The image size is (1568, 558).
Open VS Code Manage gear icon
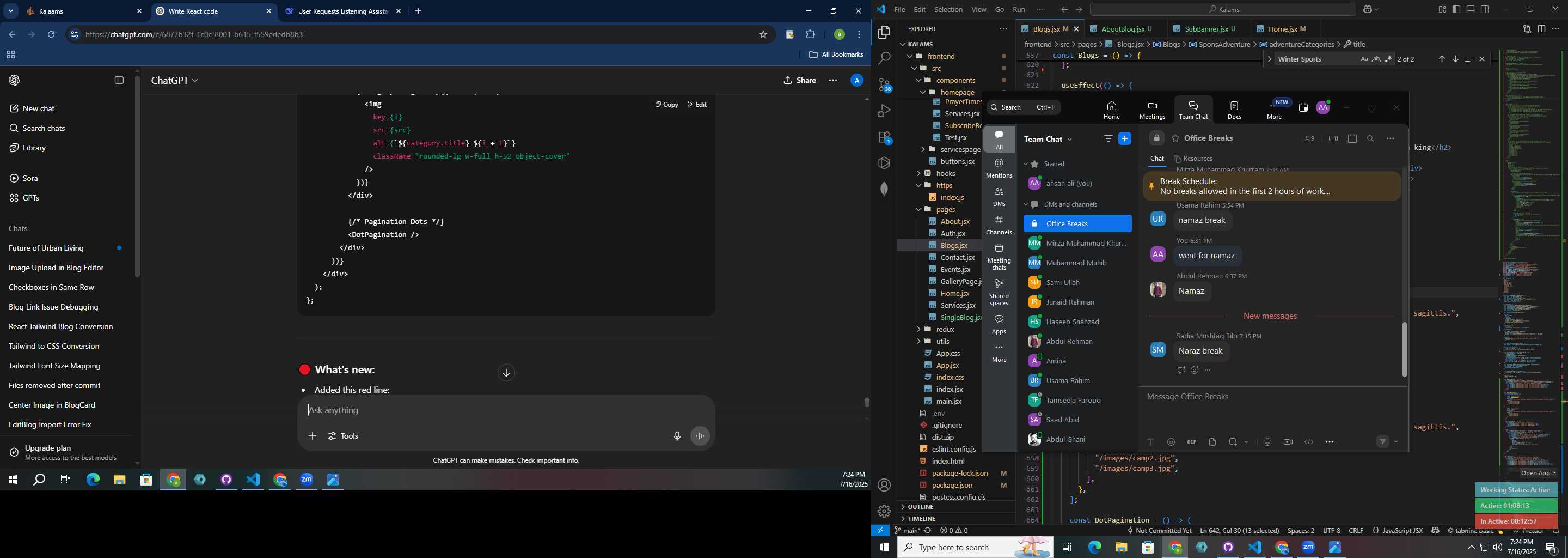pos(884,511)
